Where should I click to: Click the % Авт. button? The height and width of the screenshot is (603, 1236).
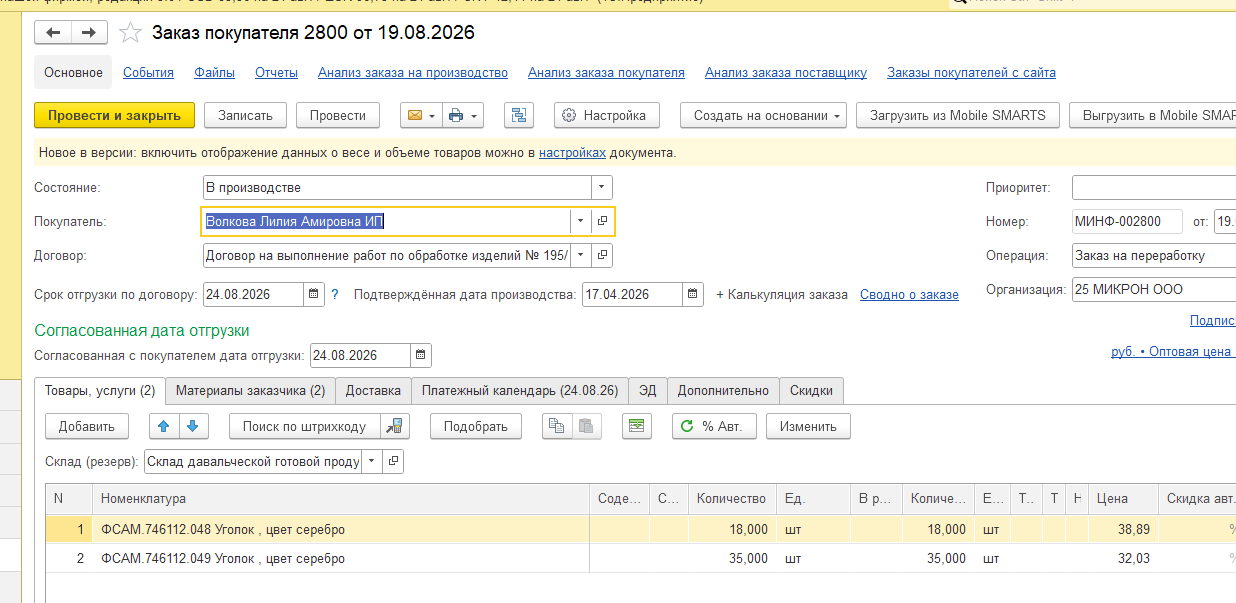coord(714,426)
